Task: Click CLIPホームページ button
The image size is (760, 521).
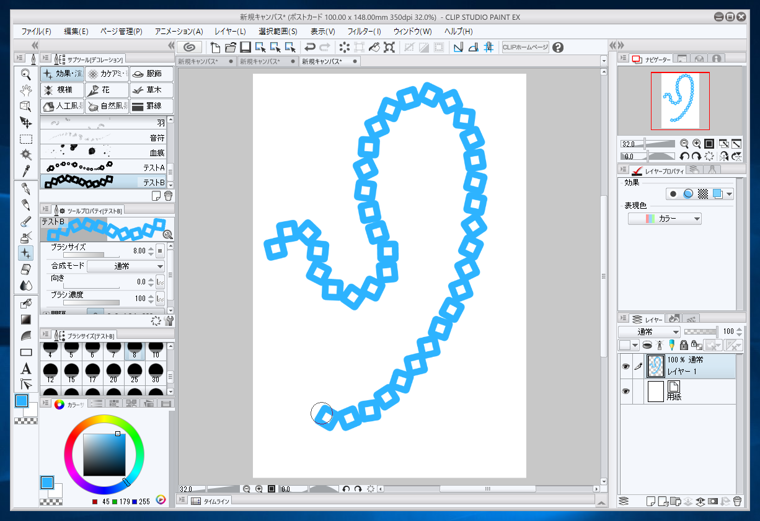Action: [x=525, y=47]
